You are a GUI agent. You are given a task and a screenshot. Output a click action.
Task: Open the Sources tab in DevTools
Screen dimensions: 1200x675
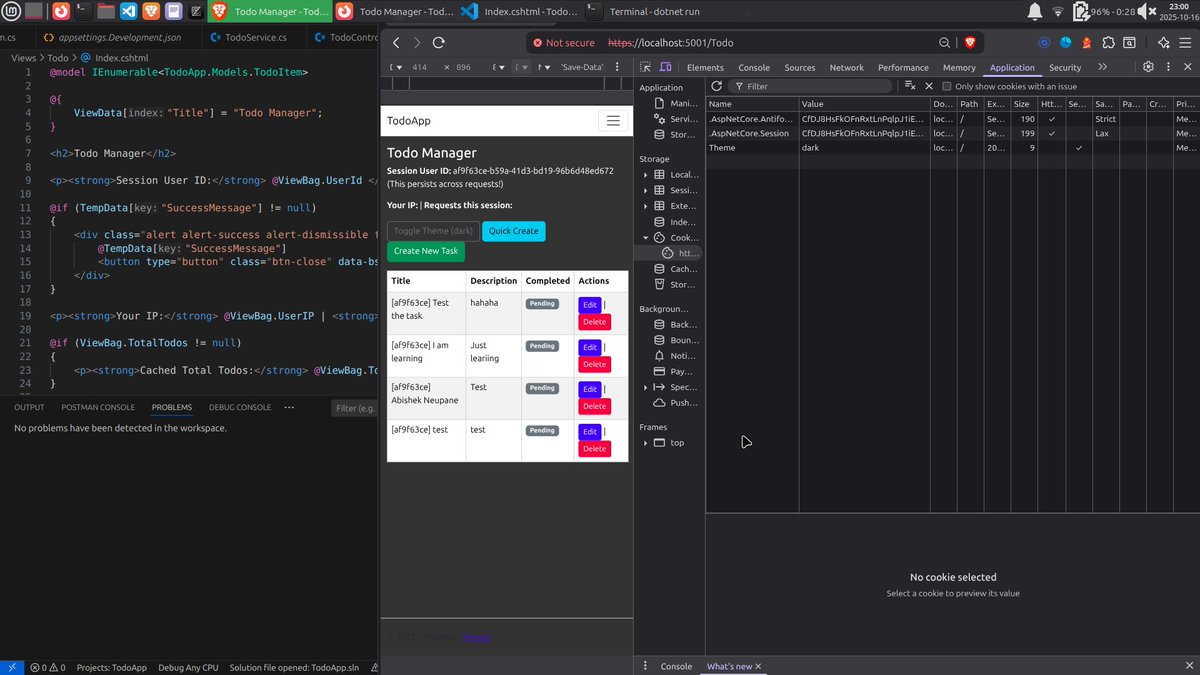(800, 67)
